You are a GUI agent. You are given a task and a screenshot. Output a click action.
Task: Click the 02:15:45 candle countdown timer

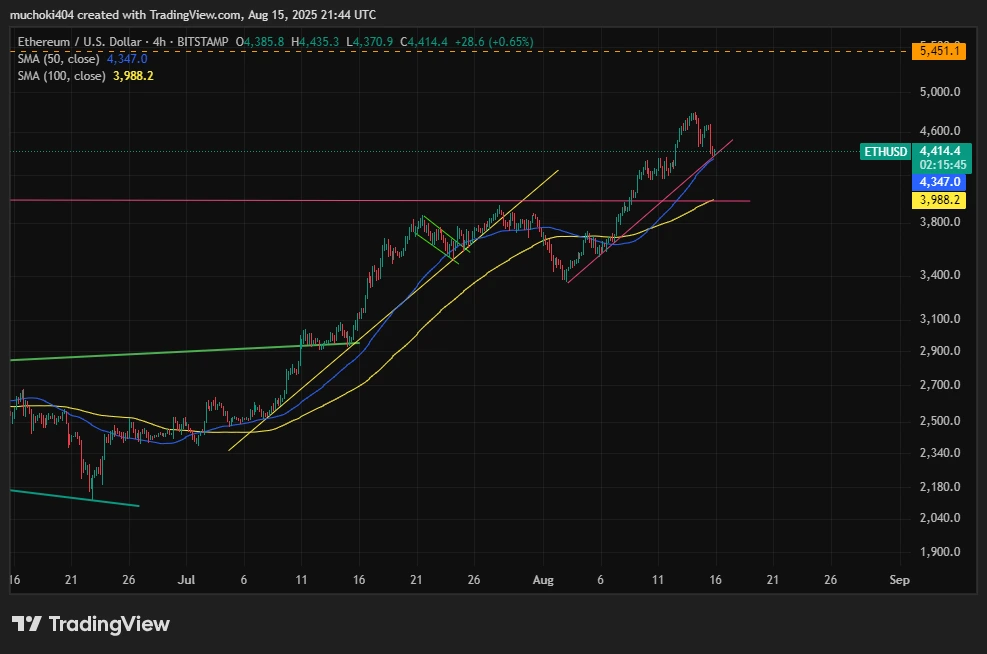click(940, 164)
